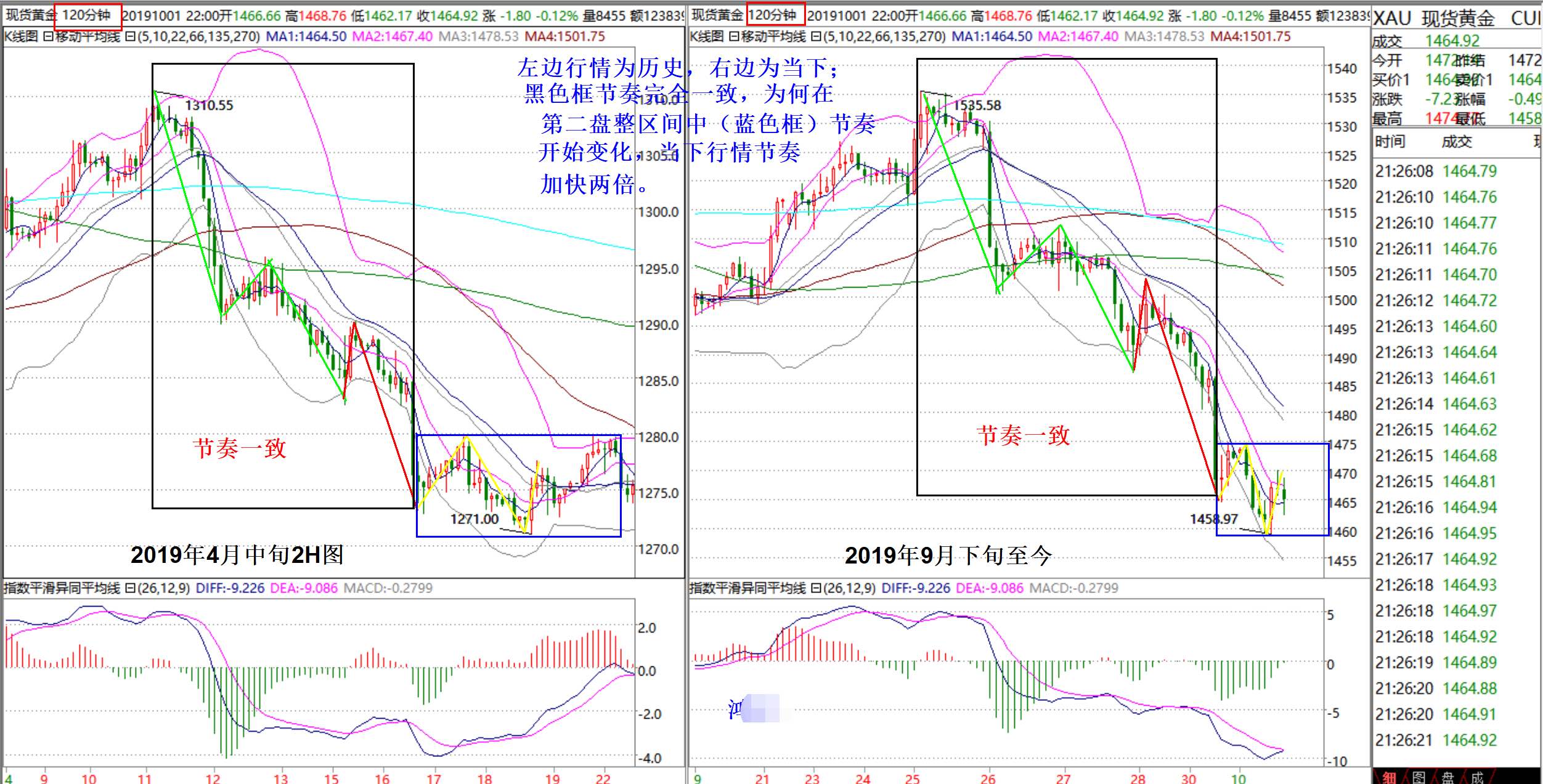Click the 1290.0 level on left price axis
Viewport: 1543px width, 784px height.
(658, 325)
